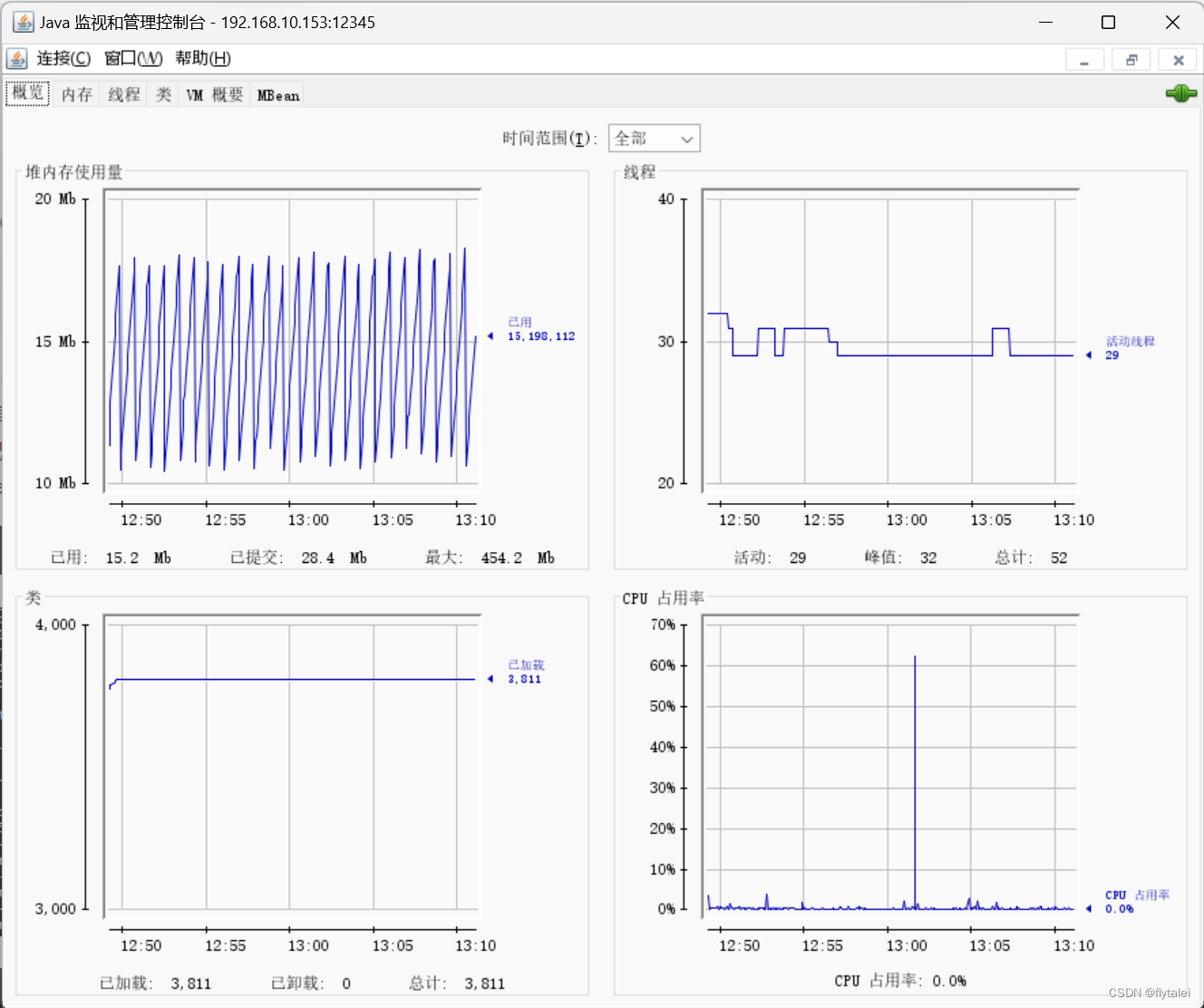Switch to the 线程 tab

(124, 94)
